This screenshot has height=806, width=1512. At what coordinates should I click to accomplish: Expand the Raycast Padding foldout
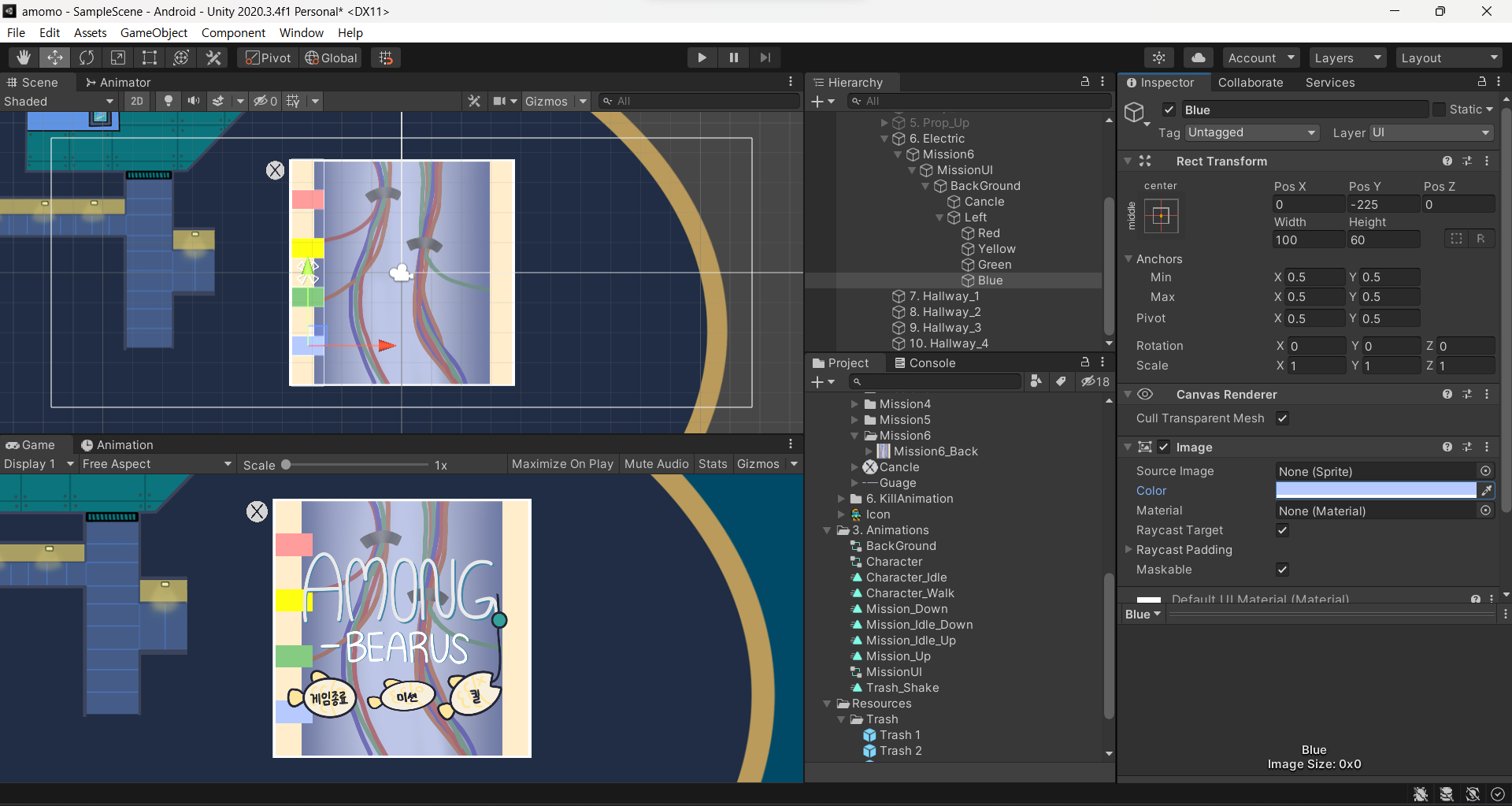(1128, 549)
